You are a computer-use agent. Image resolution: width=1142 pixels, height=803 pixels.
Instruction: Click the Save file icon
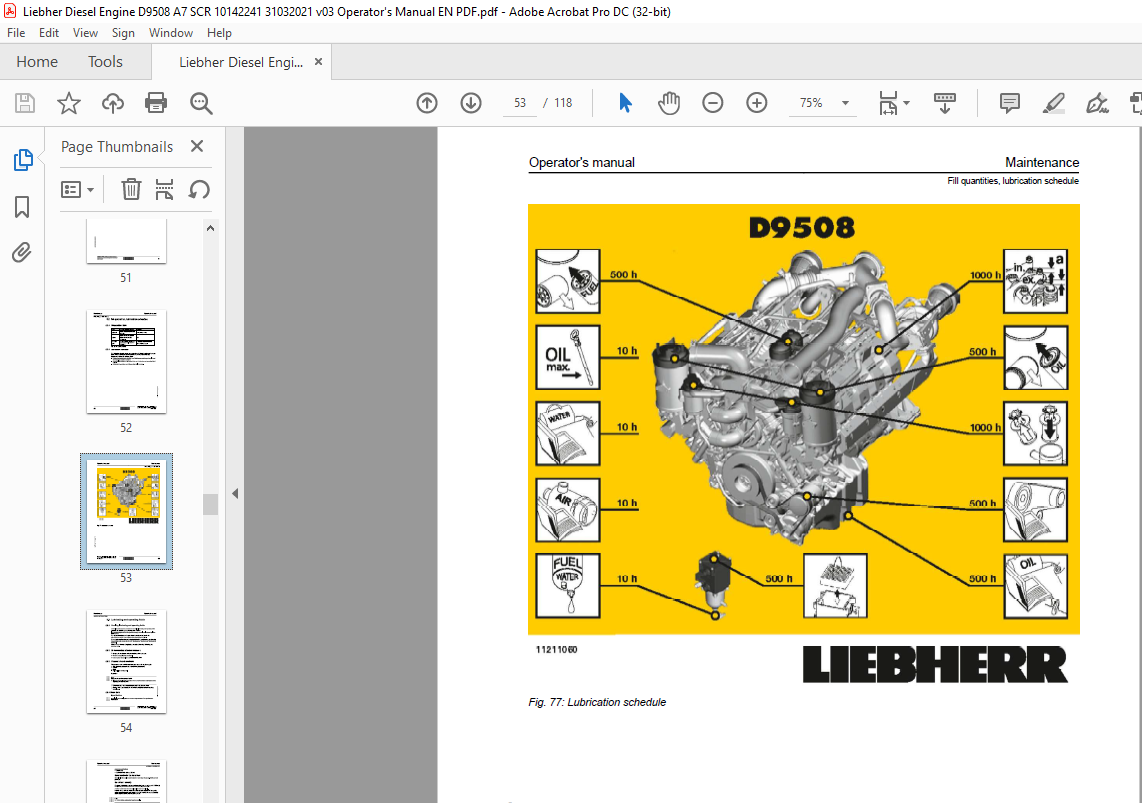click(x=25, y=103)
